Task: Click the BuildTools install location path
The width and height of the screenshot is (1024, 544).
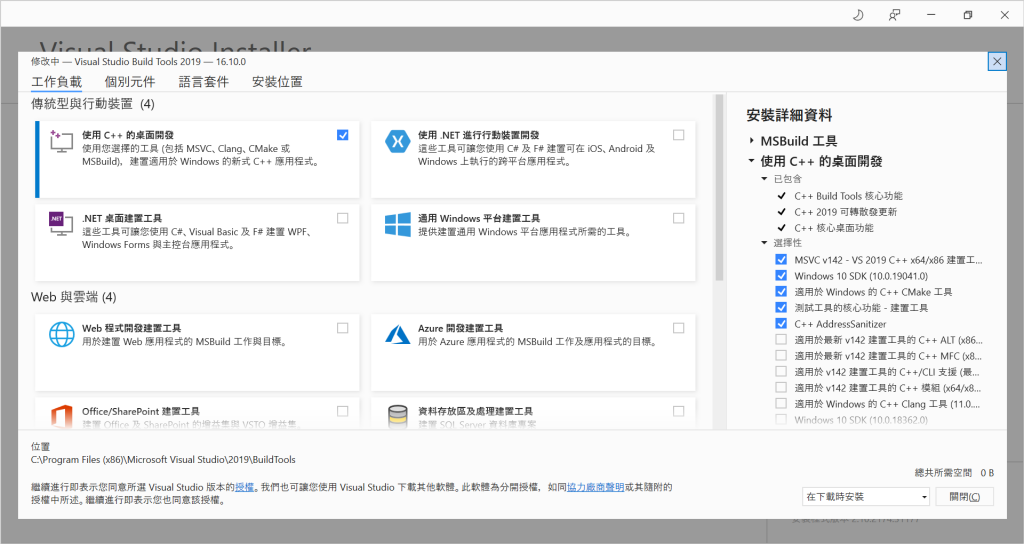Action: point(163,460)
